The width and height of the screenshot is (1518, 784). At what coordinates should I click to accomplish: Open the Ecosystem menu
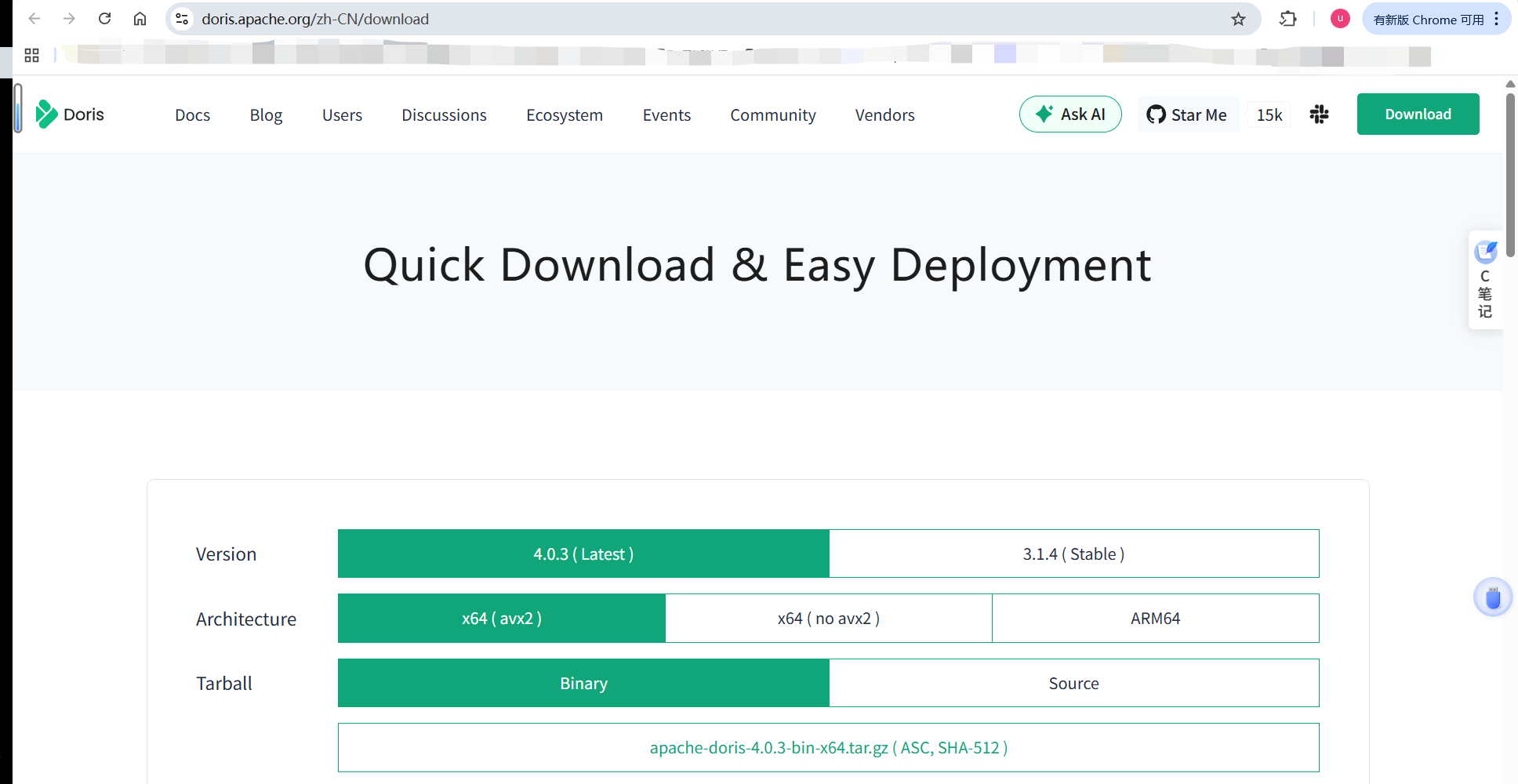tap(565, 115)
